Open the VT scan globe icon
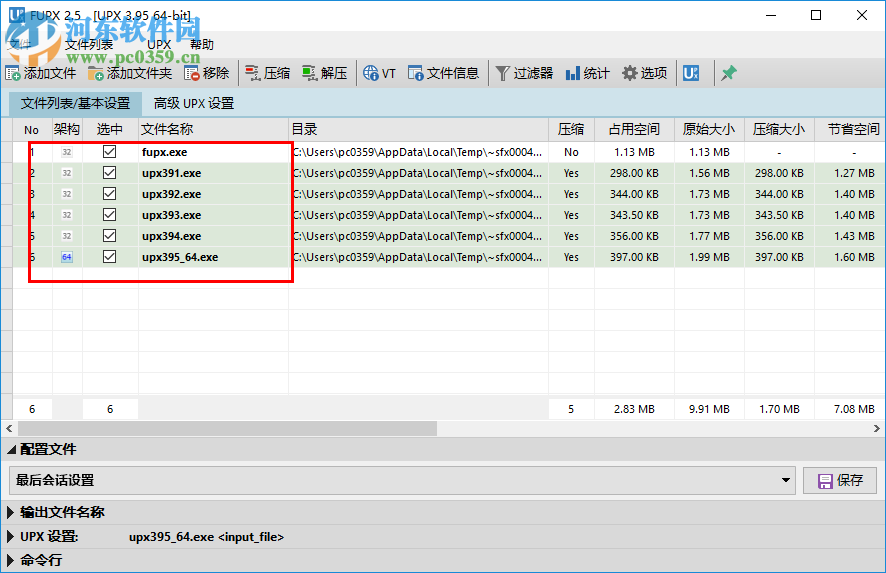 click(x=371, y=73)
